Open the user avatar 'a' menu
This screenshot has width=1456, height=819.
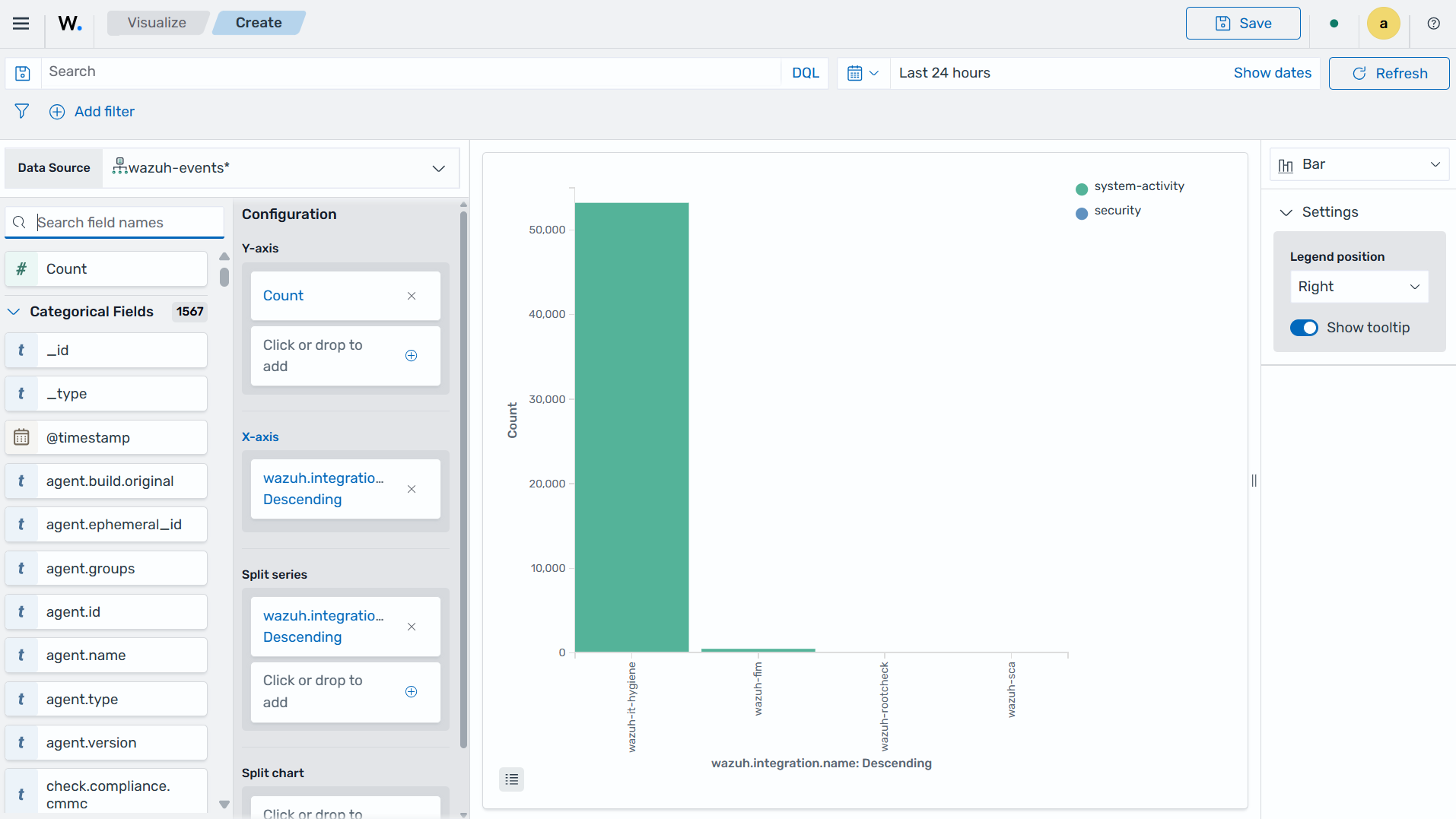click(x=1383, y=24)
